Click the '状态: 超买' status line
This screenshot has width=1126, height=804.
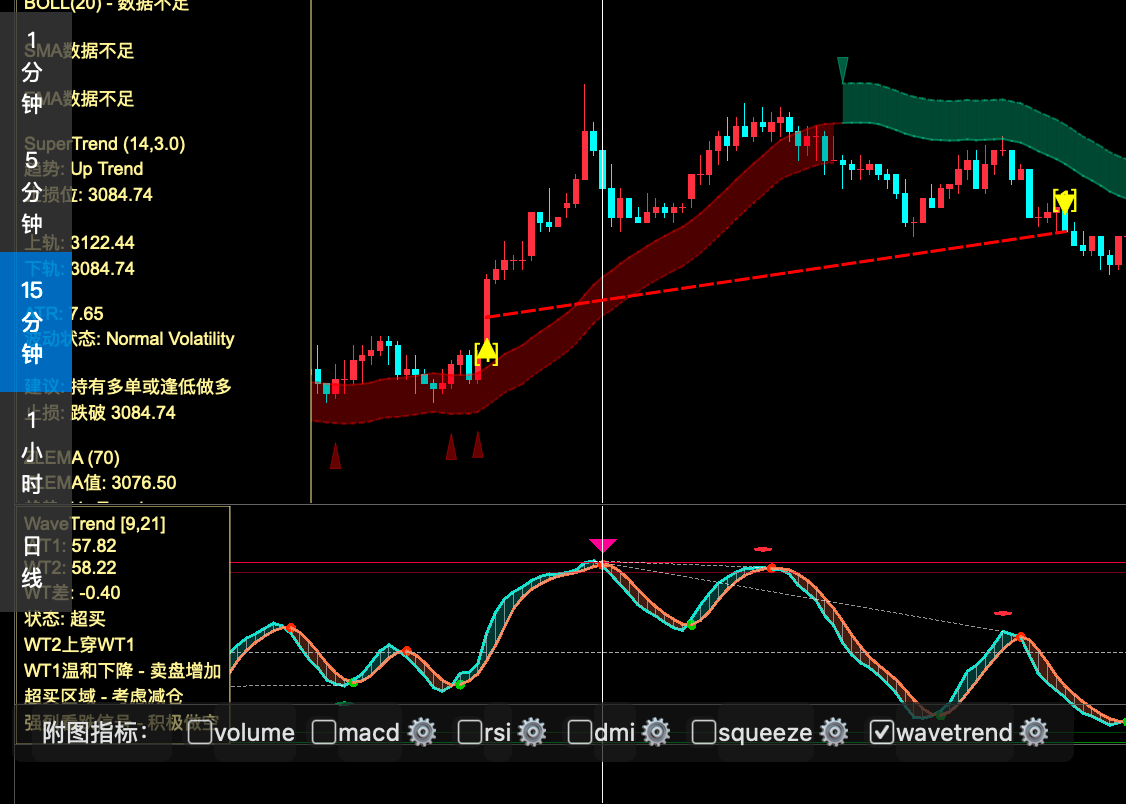(65, 619)
